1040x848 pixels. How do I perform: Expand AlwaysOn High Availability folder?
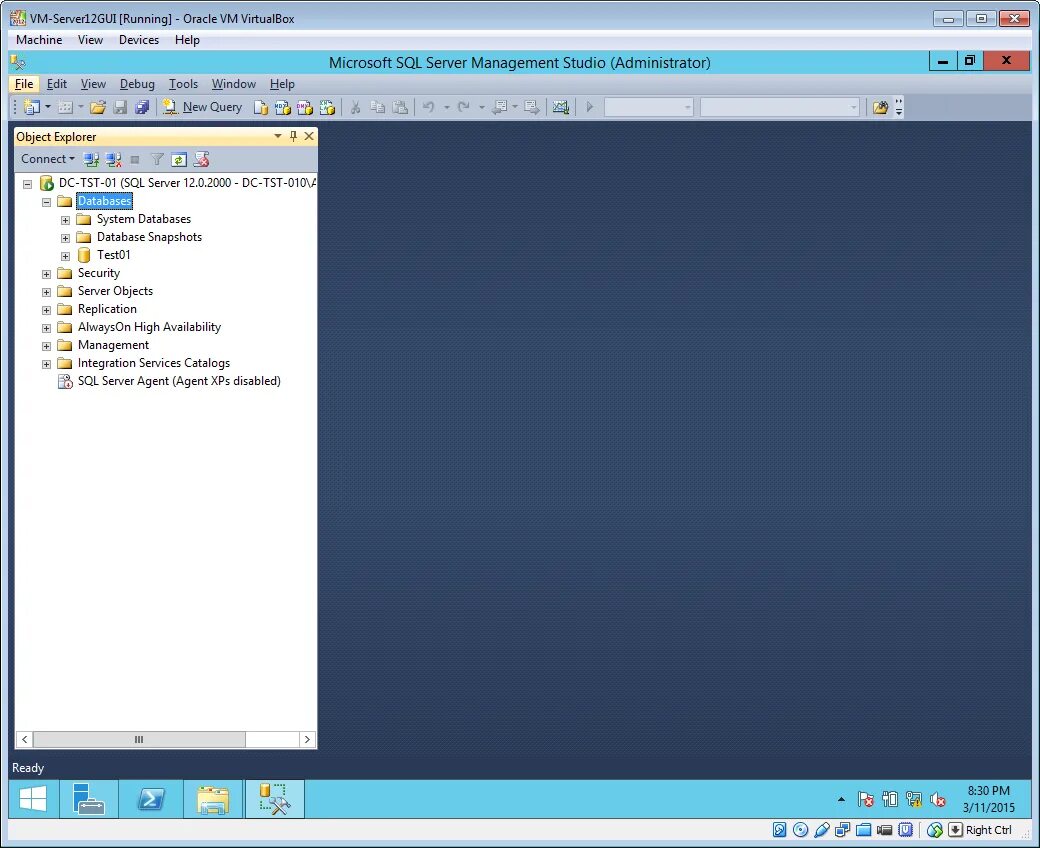coord(46,328)
